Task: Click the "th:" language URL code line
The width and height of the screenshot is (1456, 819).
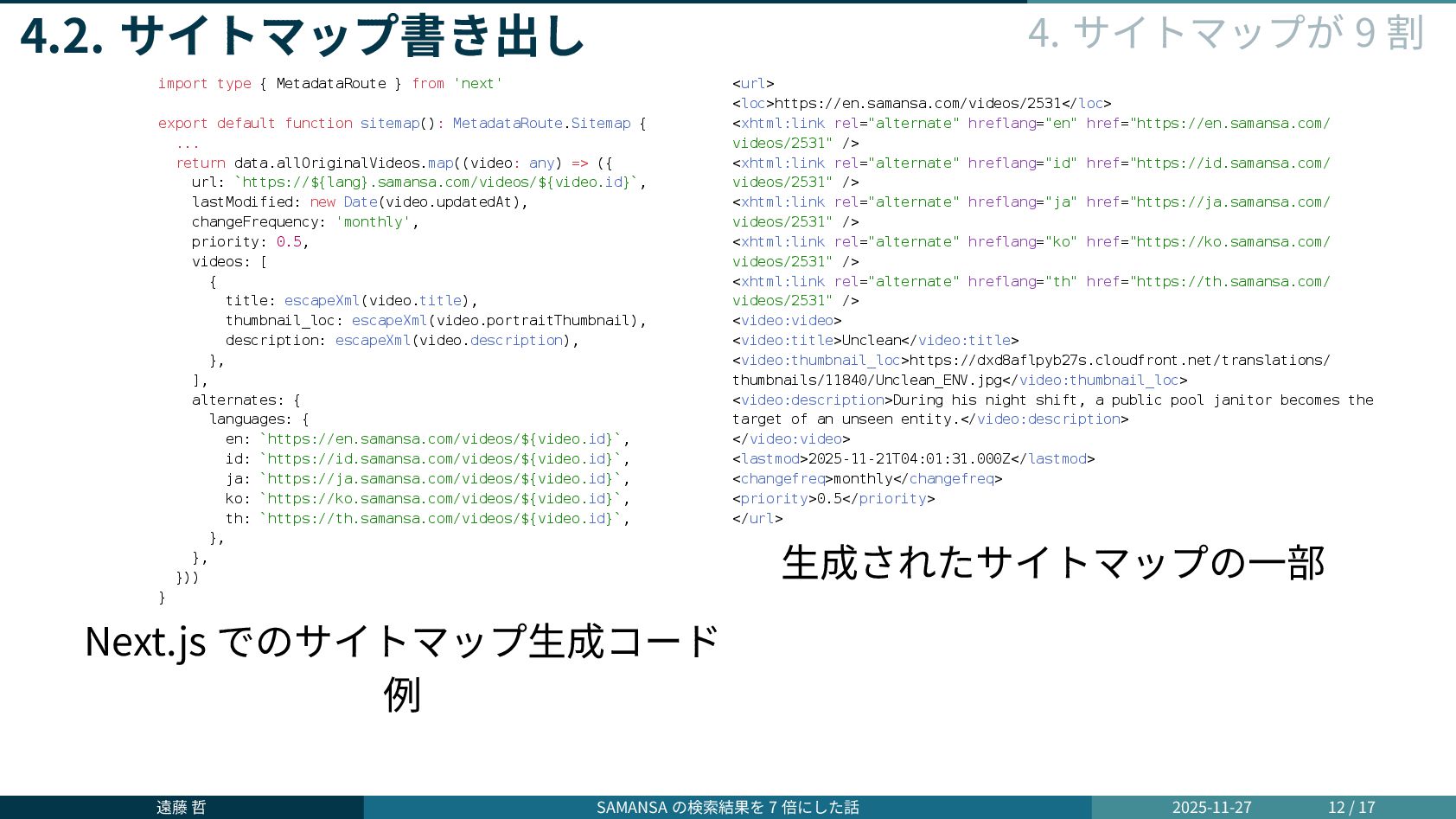Action: coord(428,518)
